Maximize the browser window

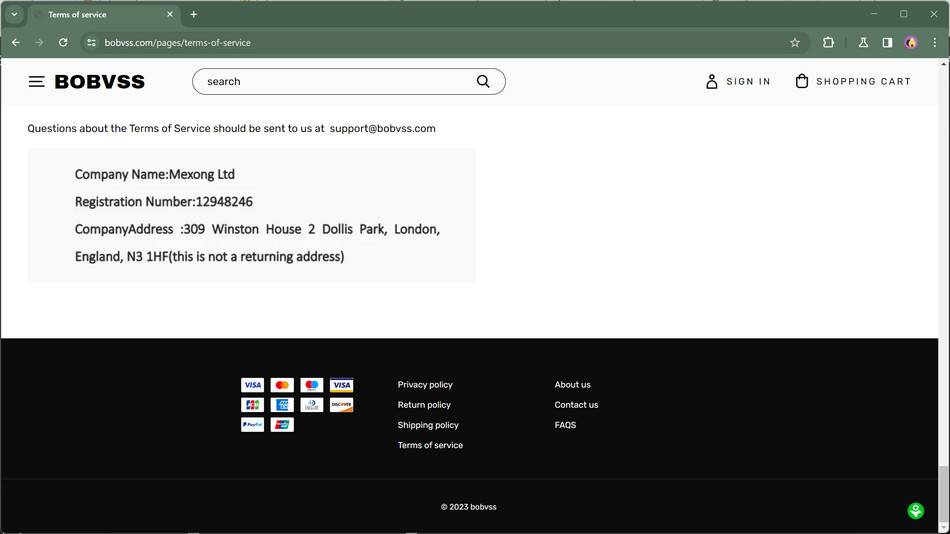click(903, 14)
